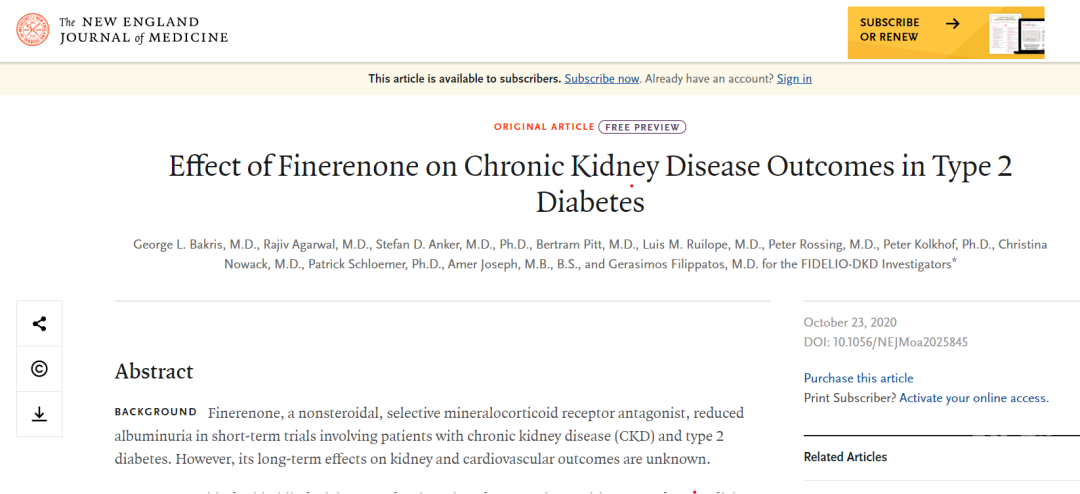Screen dimensions: 1080x494
Task: Click the Original Article label
Action: click(x=543, y=127)
